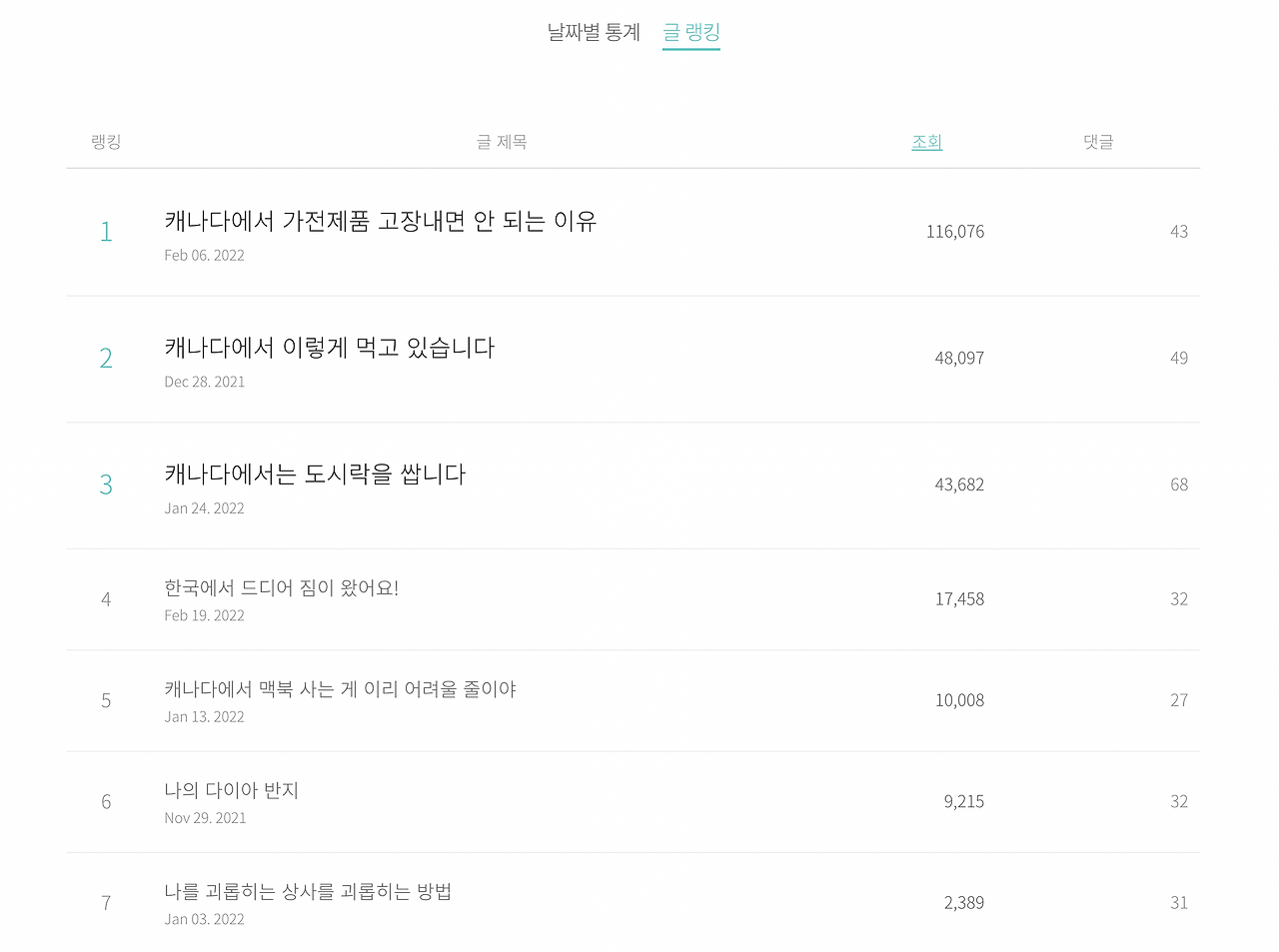Open post 나를 괴롭히는 상사를 괴롭히는 방법

tap(308, 891)
